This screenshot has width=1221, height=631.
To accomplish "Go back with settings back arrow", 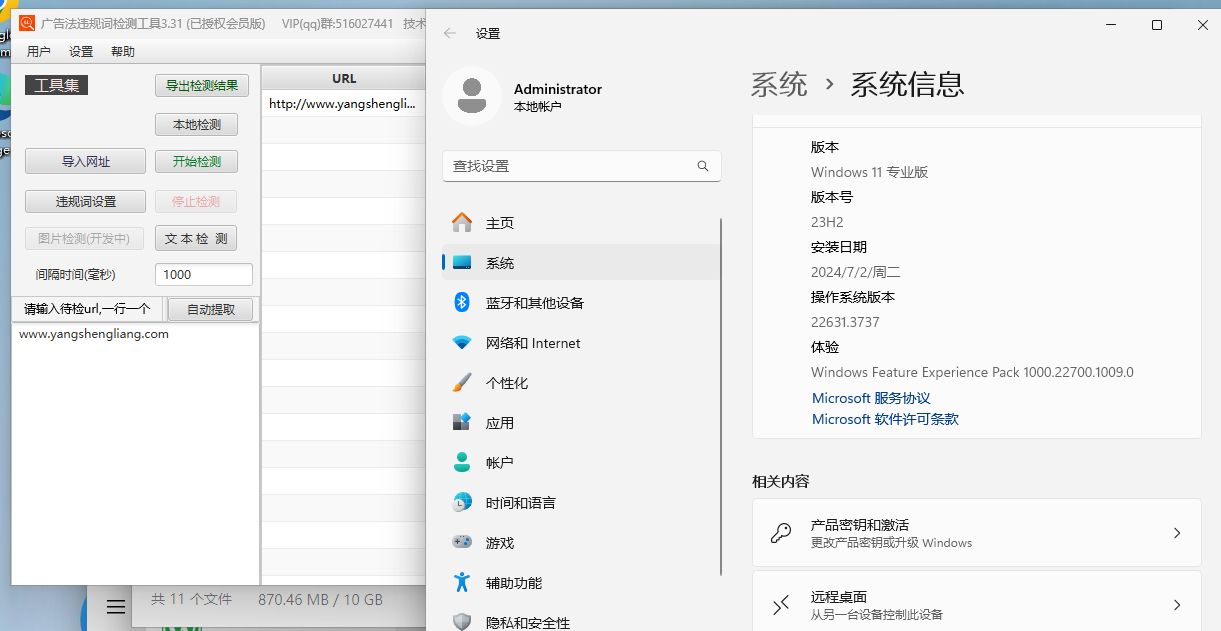I will pyautogui.click(x=450, y=33).
